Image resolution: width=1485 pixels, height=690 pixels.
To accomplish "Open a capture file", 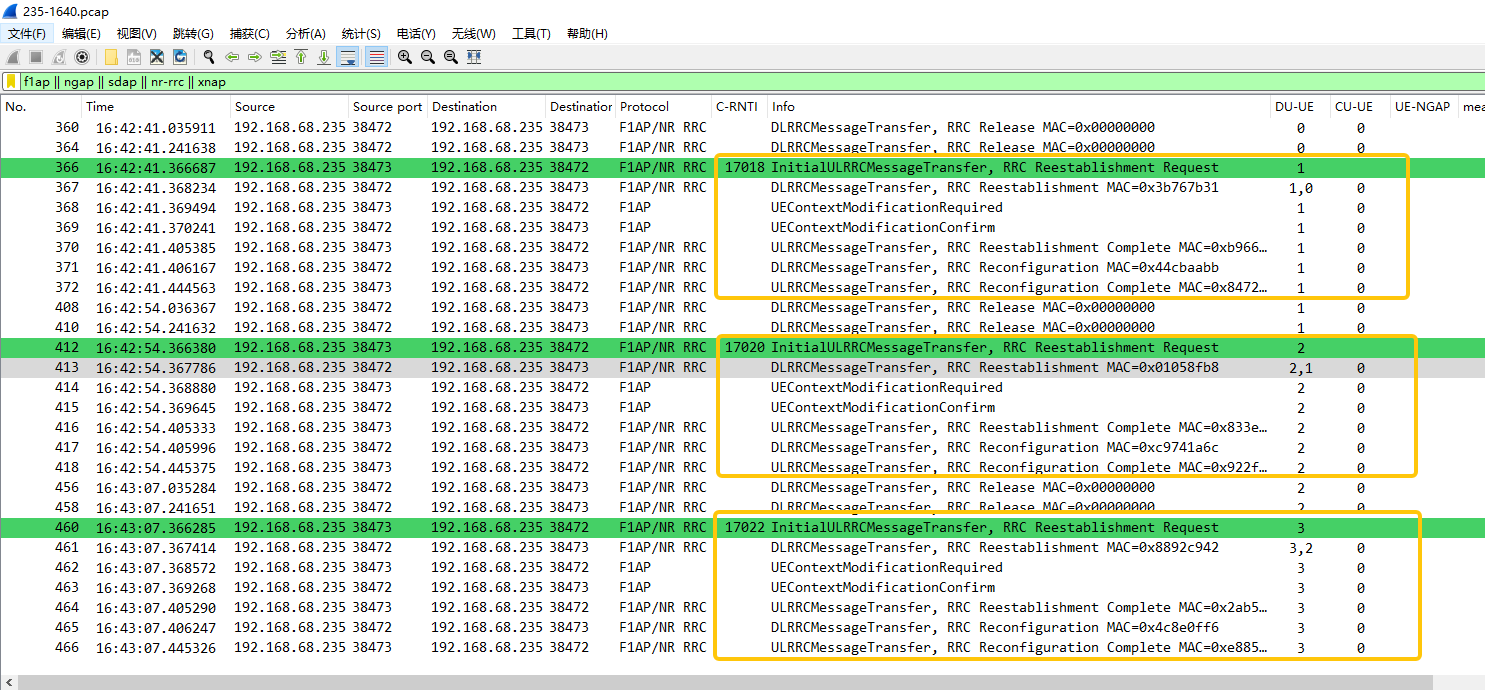I will [x=111, y=57].
